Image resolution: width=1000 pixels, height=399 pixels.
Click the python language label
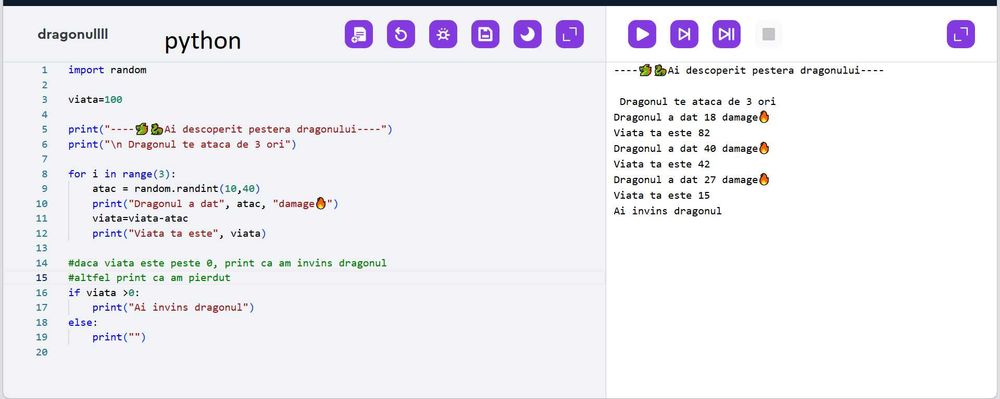click(x=203, y=41)
